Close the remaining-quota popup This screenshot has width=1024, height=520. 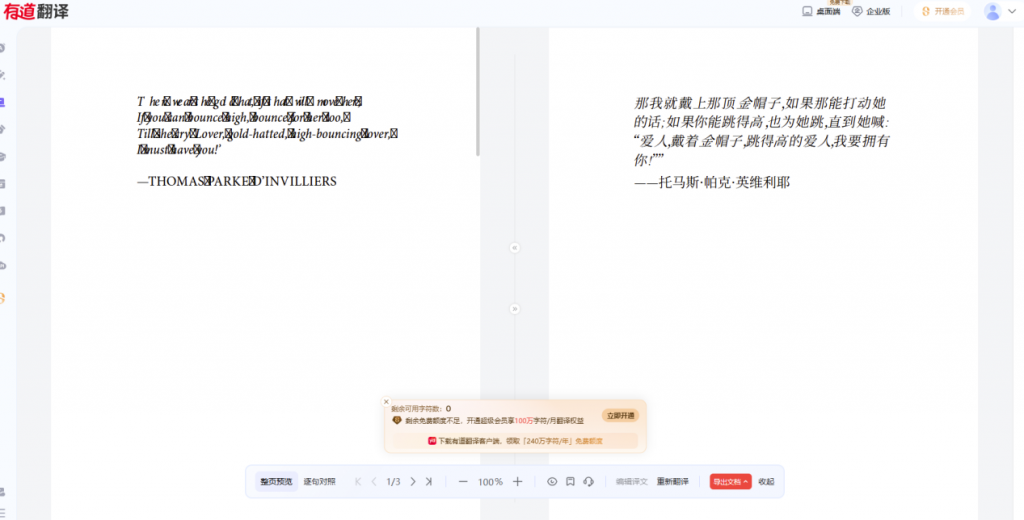[386, 402]
